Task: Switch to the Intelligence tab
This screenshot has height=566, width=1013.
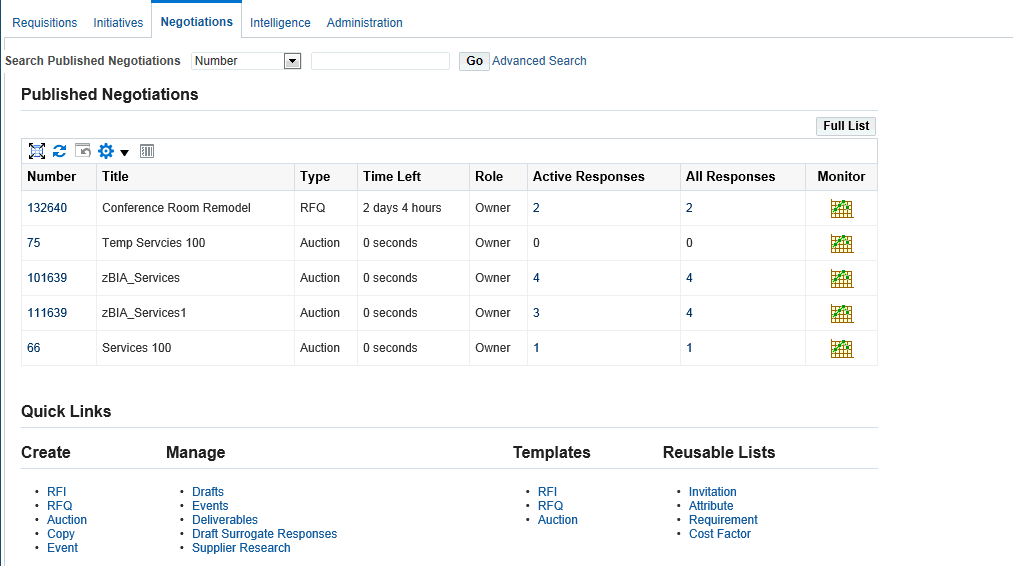Action: click(x=280, y=23)
